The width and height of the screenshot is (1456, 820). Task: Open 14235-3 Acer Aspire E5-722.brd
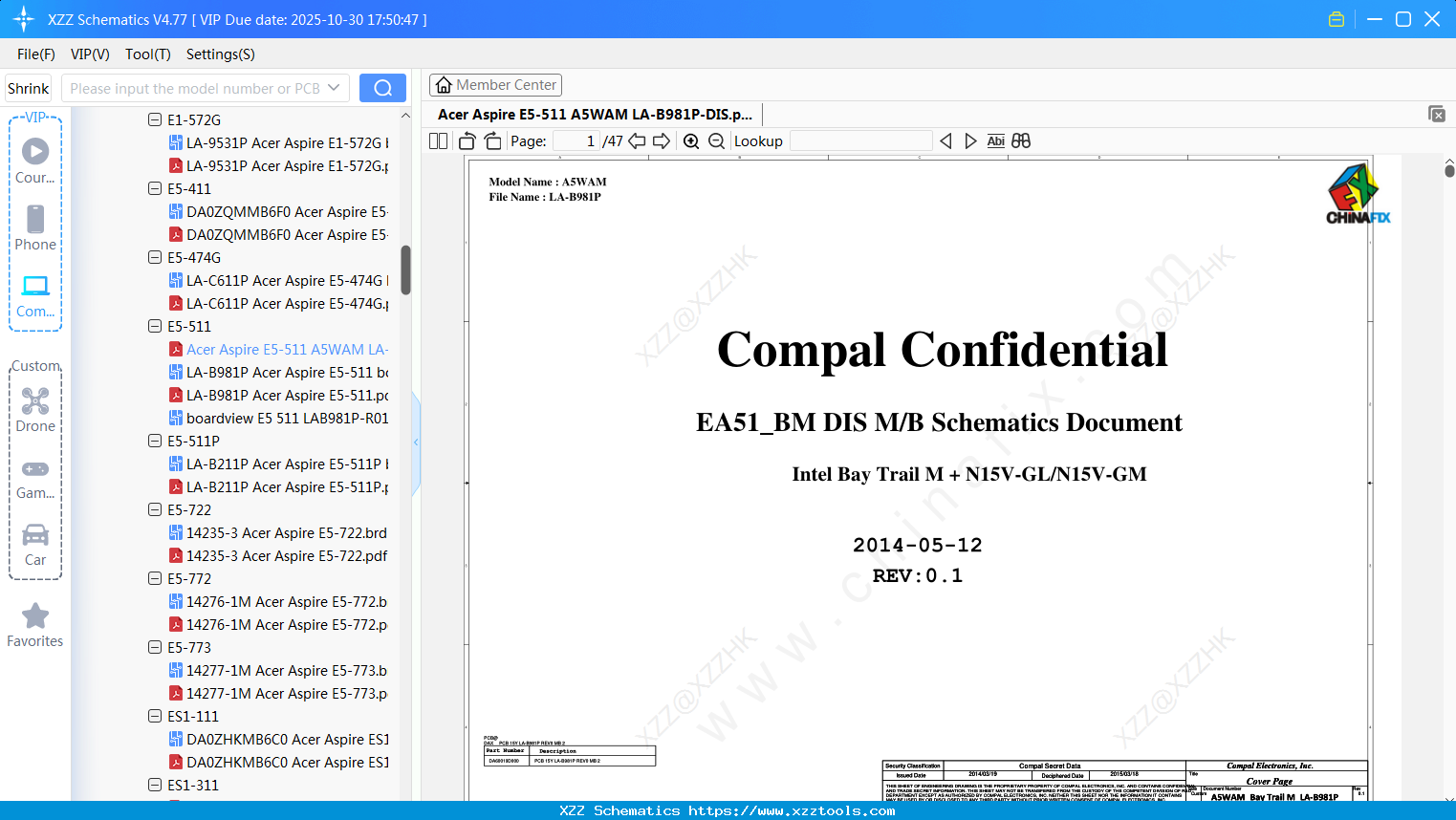click(278, 532)
